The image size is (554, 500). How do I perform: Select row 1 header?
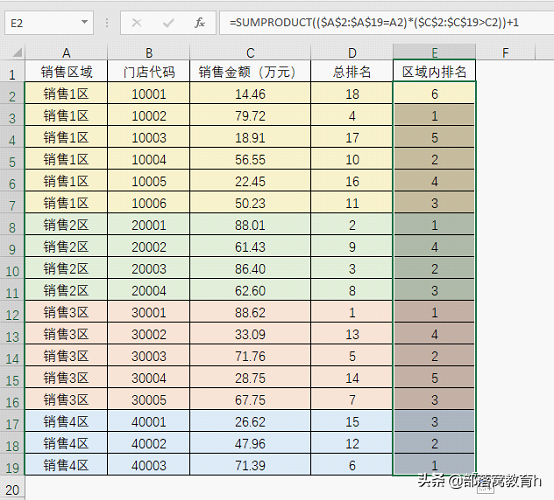12,72
